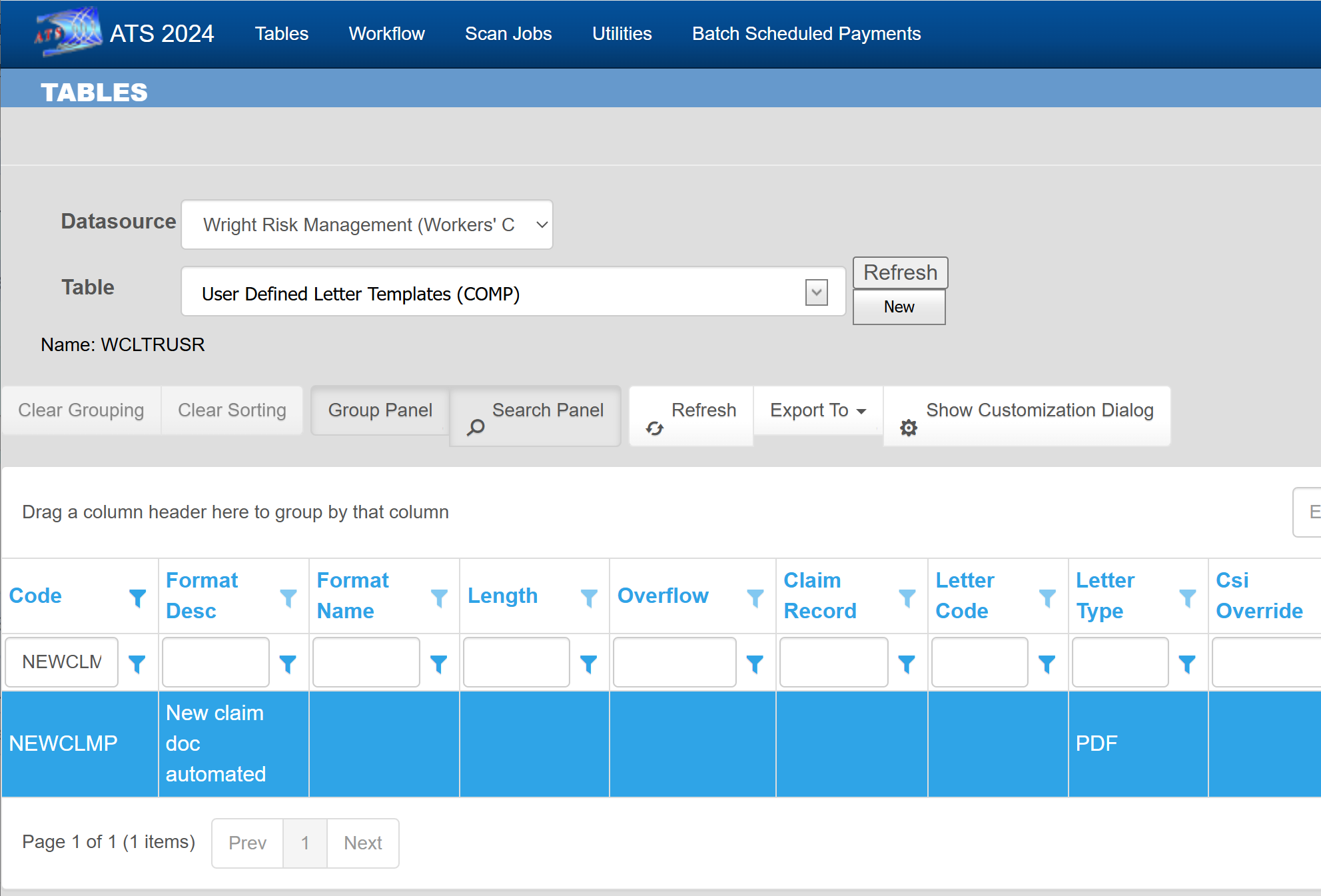Open the Workflow menu

[386, 33]
